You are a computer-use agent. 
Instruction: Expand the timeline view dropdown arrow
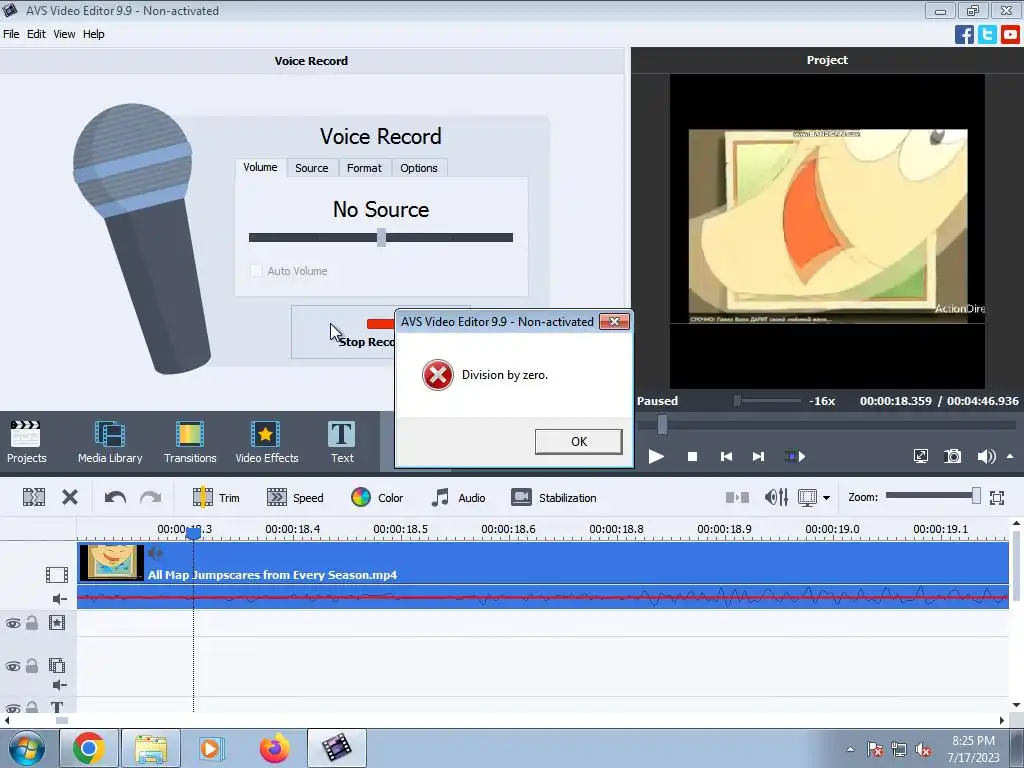click(826, 498)
